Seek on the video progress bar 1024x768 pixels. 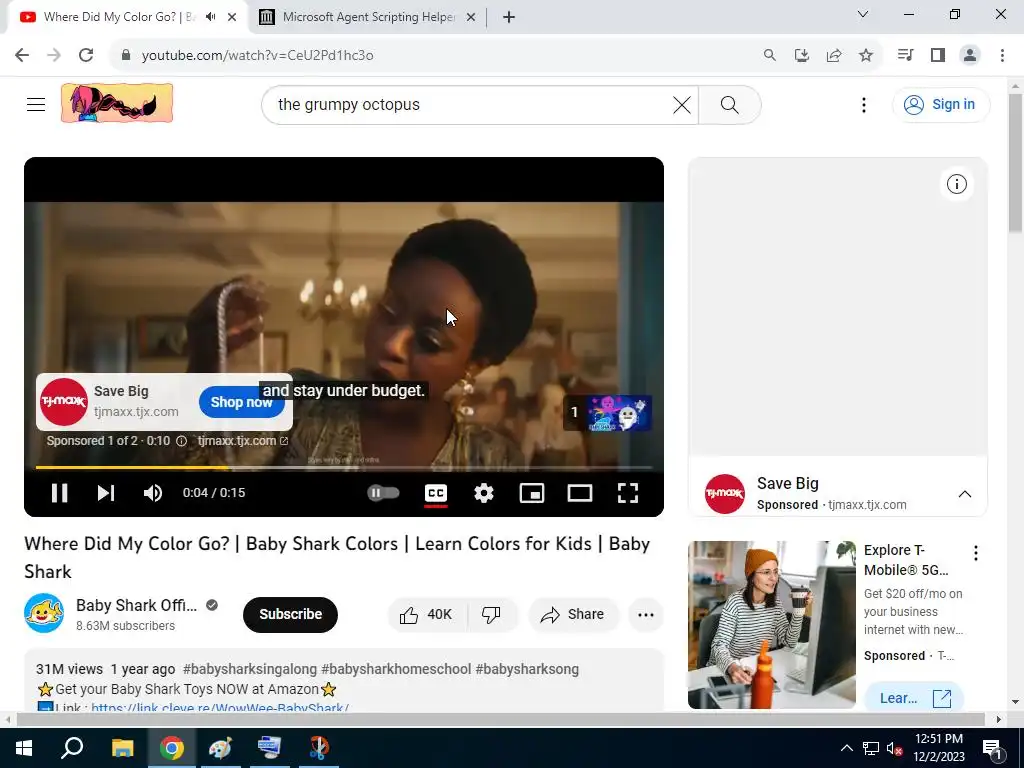(344, 468)
